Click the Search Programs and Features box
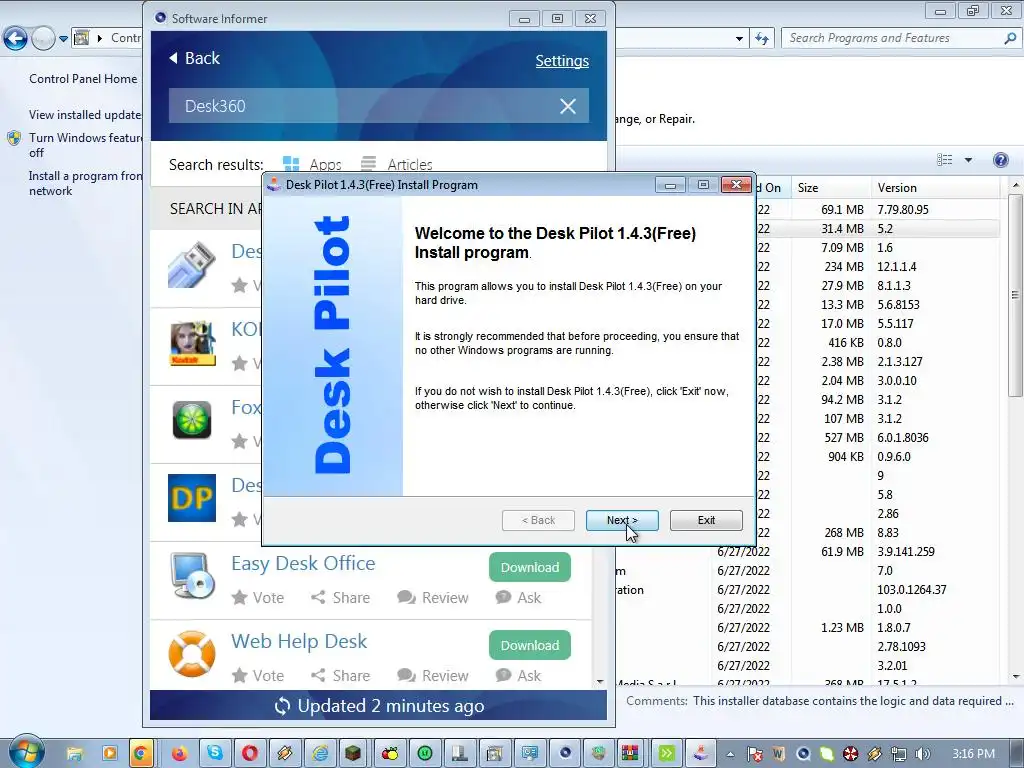This screenshot has width=1024, height=768. [892, 38]
